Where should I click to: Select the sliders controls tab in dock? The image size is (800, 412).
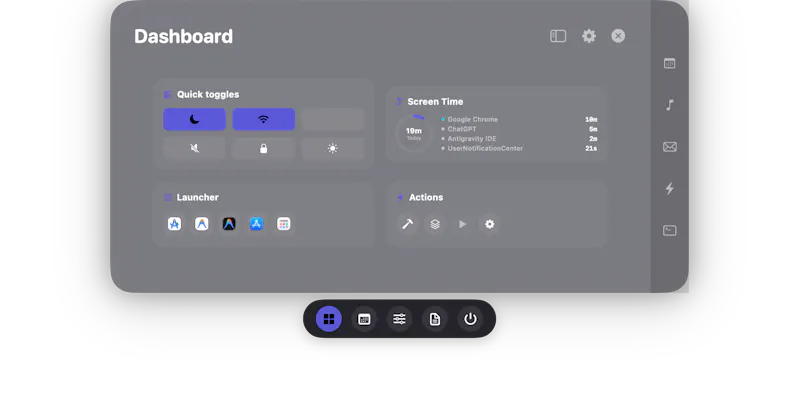pos(399,319)
